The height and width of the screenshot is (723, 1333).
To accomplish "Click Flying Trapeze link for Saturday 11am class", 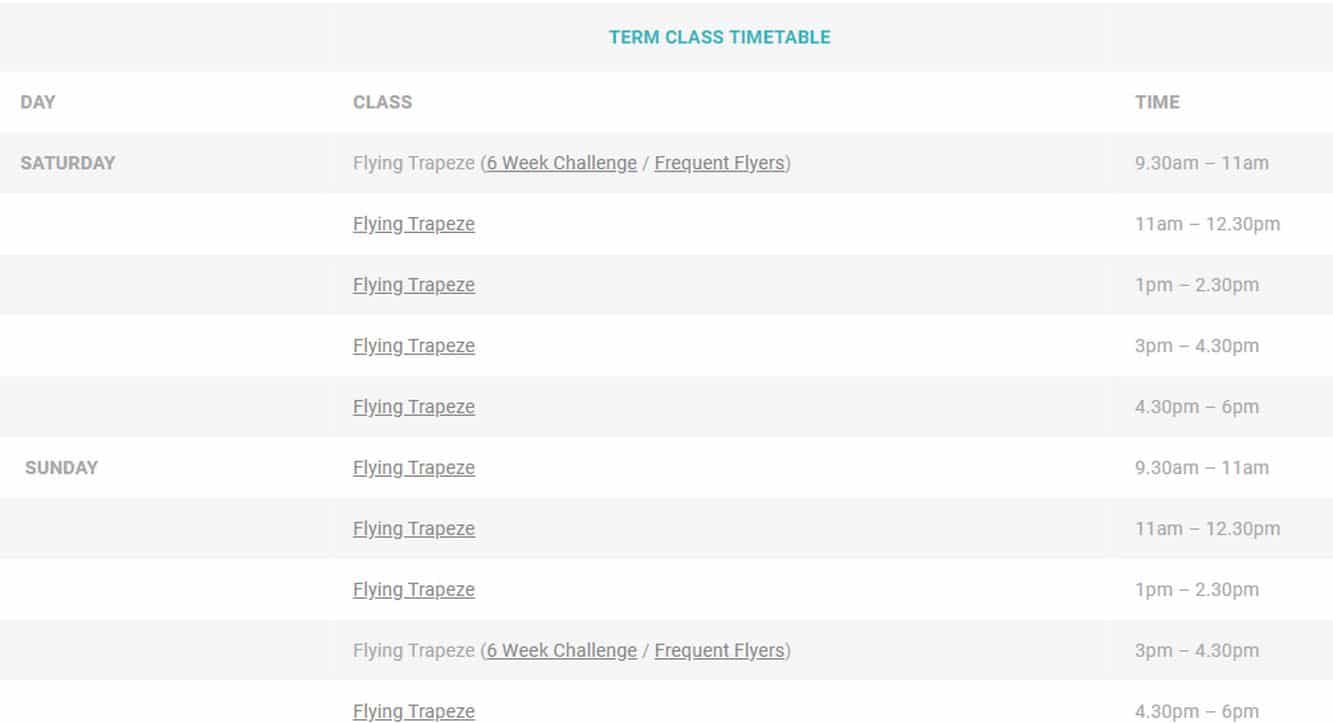I will pos(413,224).
